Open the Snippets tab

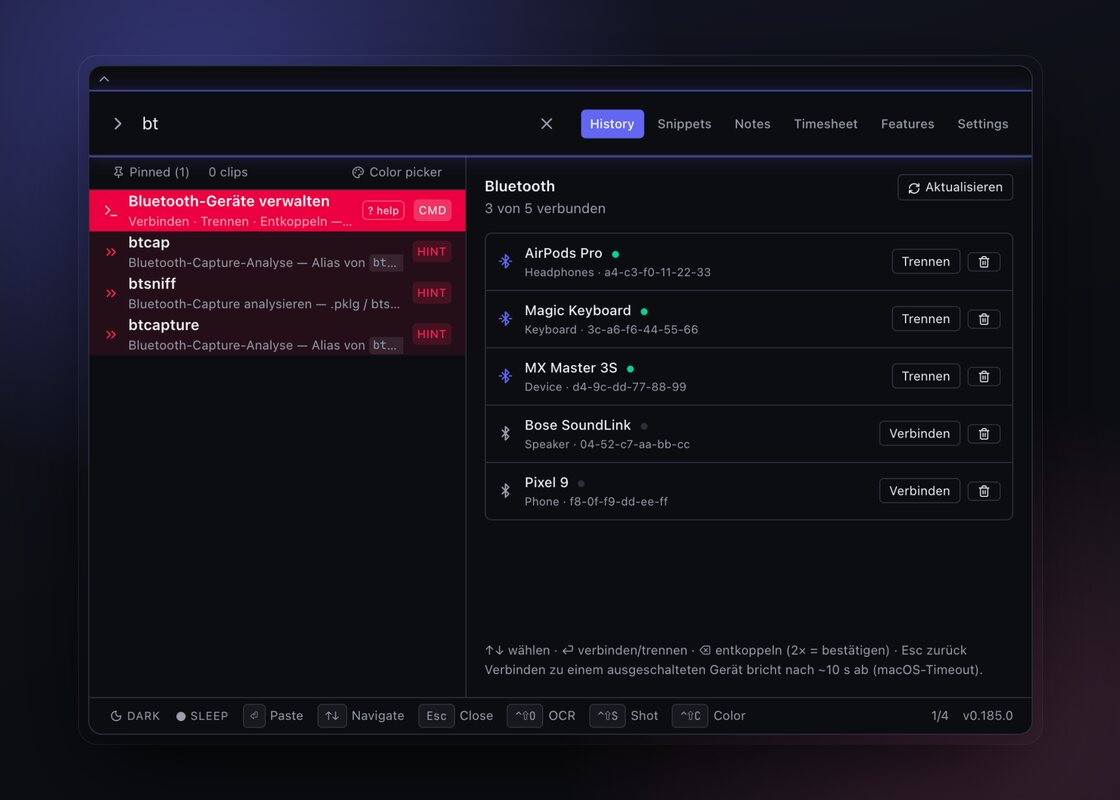click(684, 124)
